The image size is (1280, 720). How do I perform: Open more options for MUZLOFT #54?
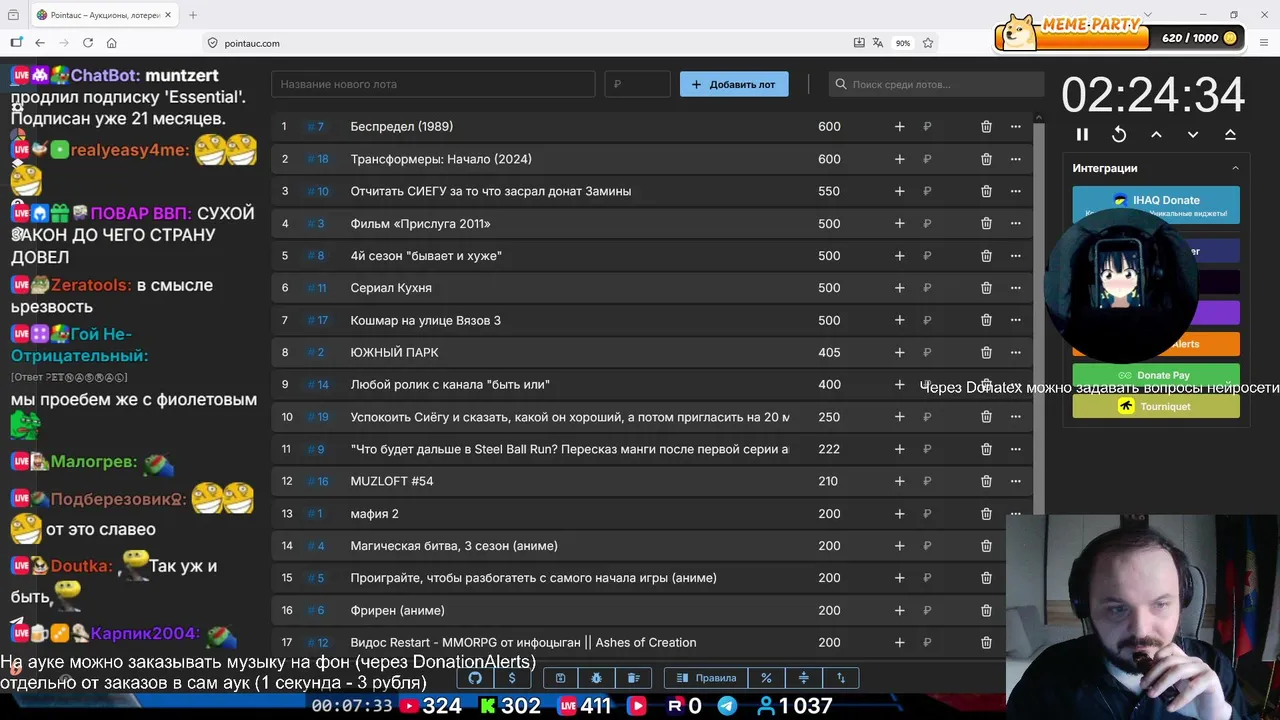[x=1016, y=481]
